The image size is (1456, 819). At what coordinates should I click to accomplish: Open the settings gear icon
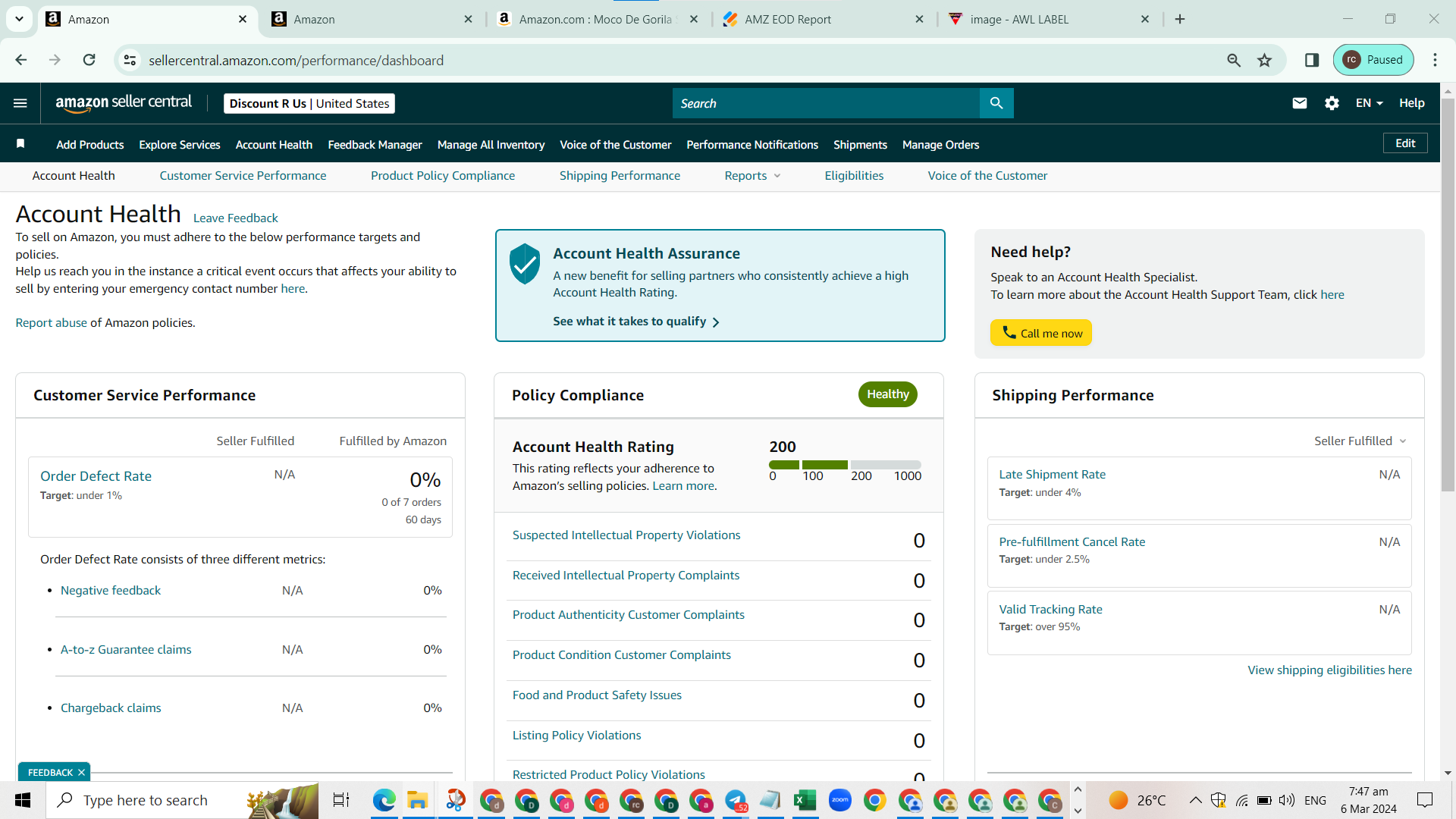click(x=1332, y=103)
